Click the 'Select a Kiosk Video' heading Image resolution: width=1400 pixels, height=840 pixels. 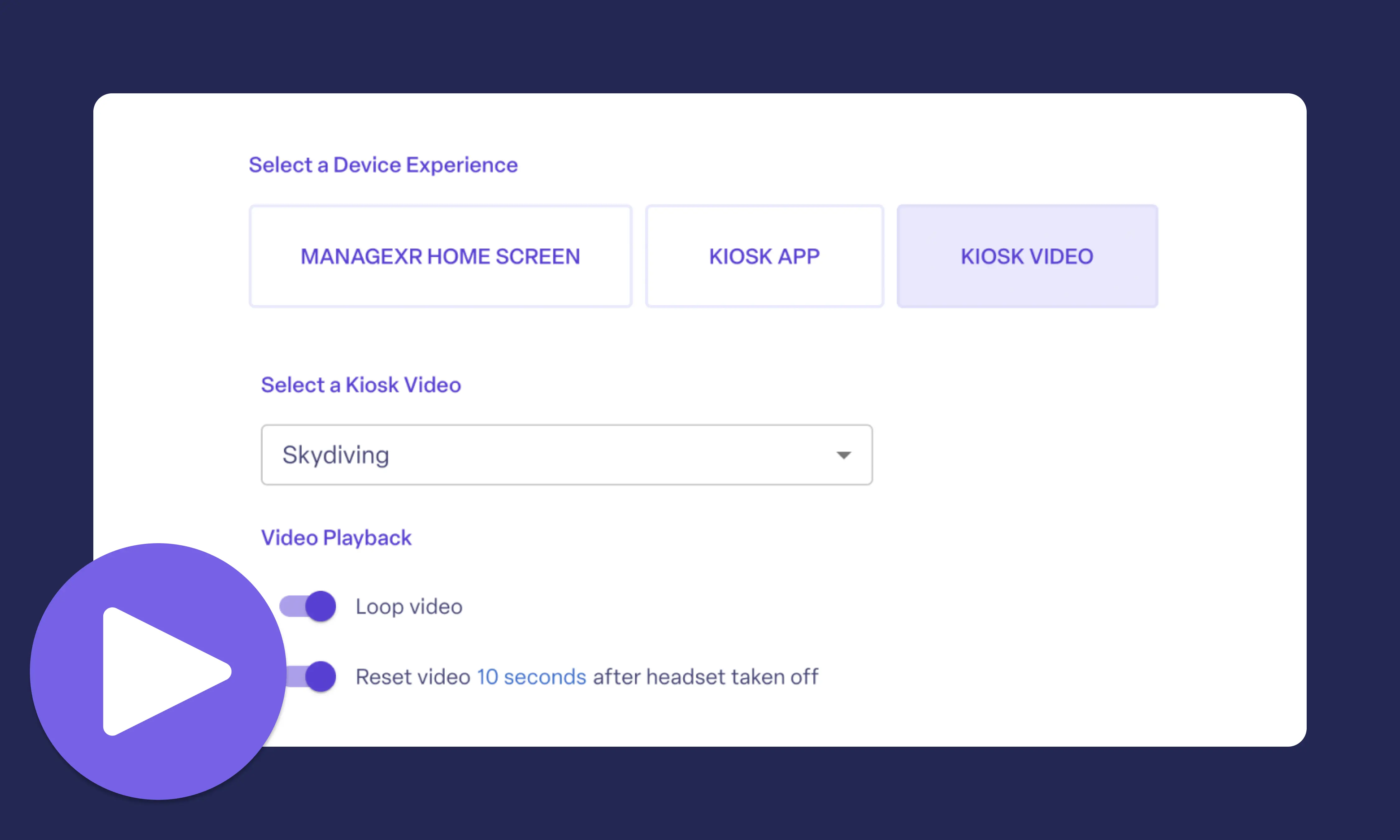(361, 385)
